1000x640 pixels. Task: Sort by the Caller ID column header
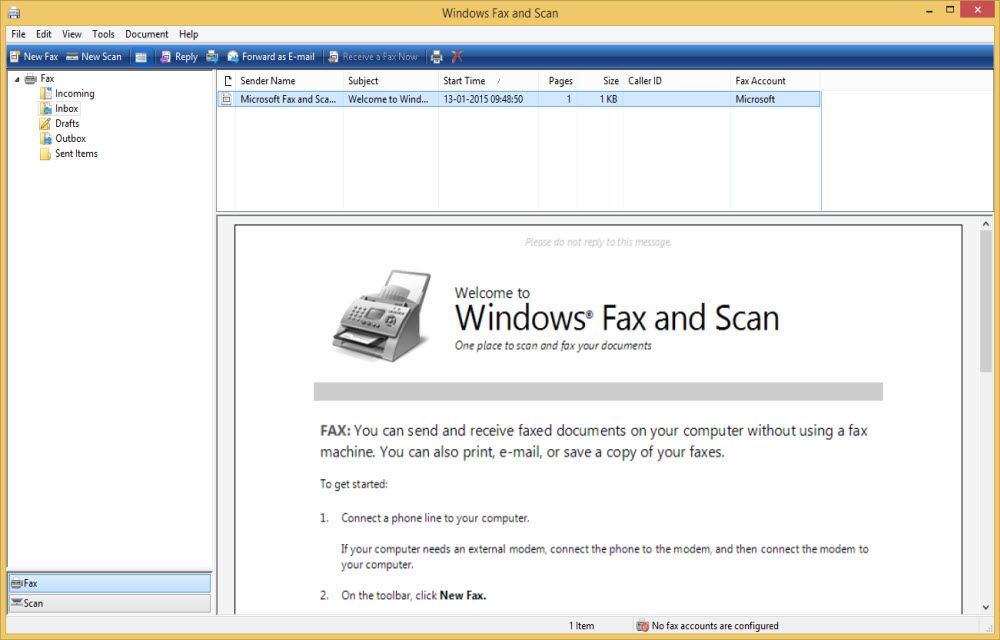pos(677,81)
